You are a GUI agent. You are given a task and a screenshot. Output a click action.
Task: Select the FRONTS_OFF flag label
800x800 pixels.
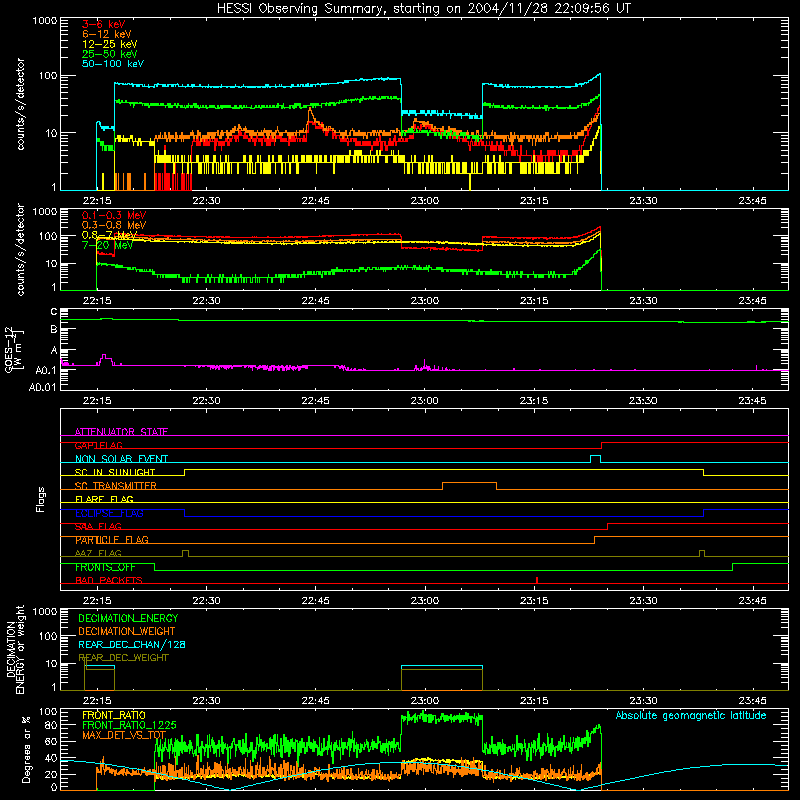click(x=105, y=567)
